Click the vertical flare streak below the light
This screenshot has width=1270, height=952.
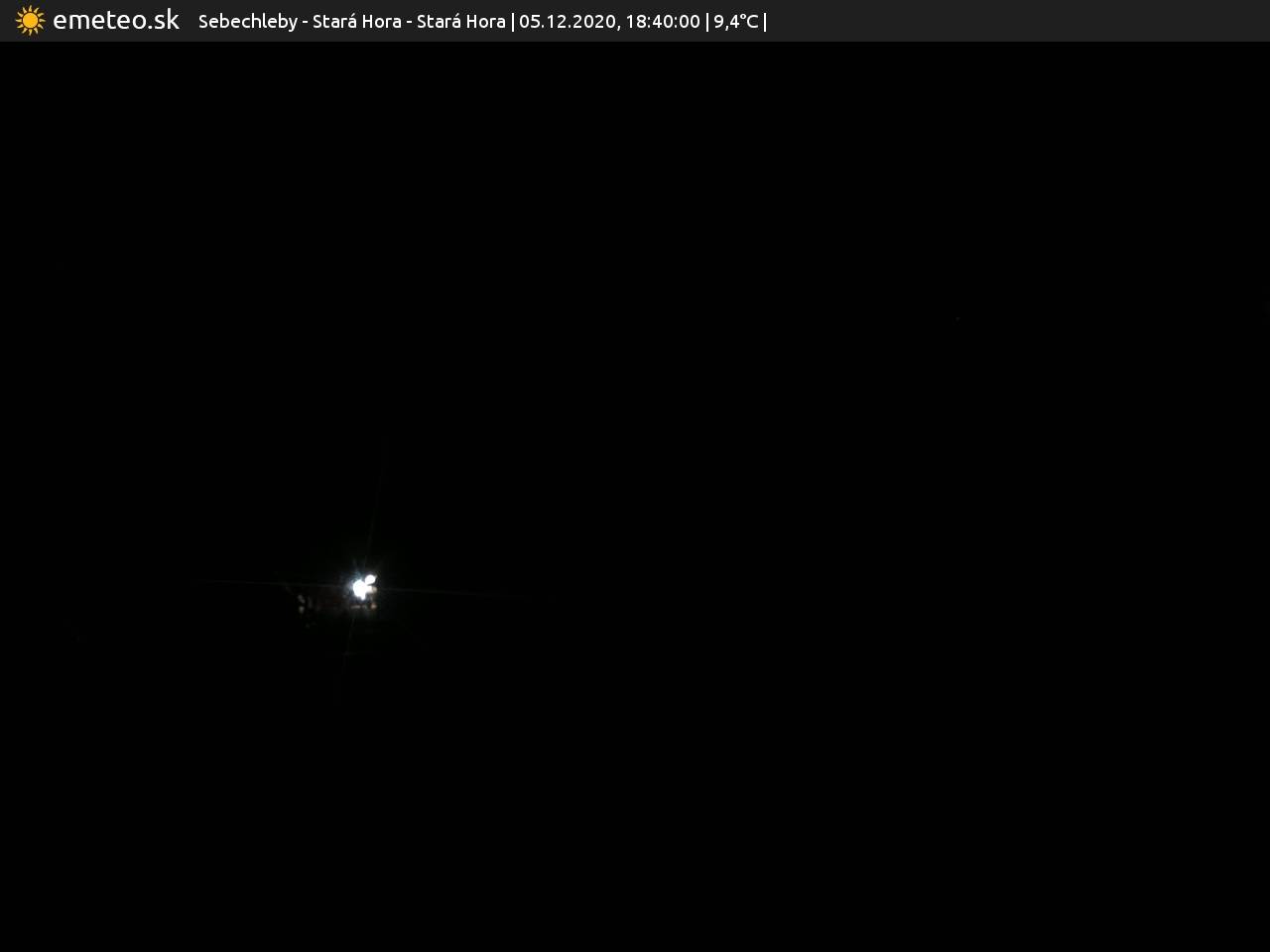[347, 654]
